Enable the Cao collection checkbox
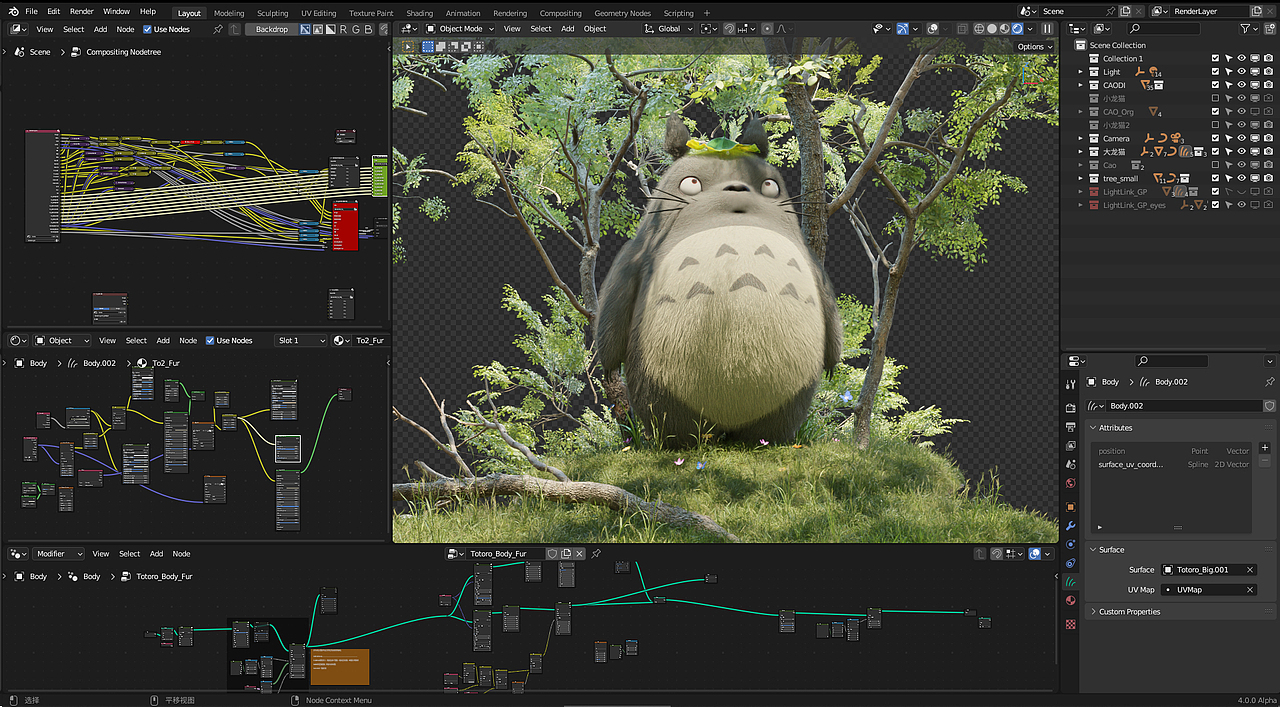The image size is (1280, 707). tap(1216, 165)
